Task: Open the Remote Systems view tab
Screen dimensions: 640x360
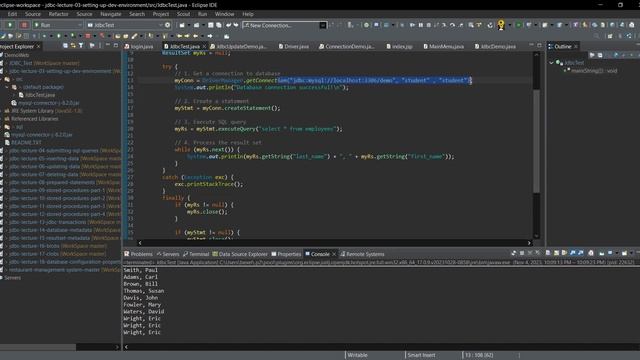Action: click(x=362, y=254)
